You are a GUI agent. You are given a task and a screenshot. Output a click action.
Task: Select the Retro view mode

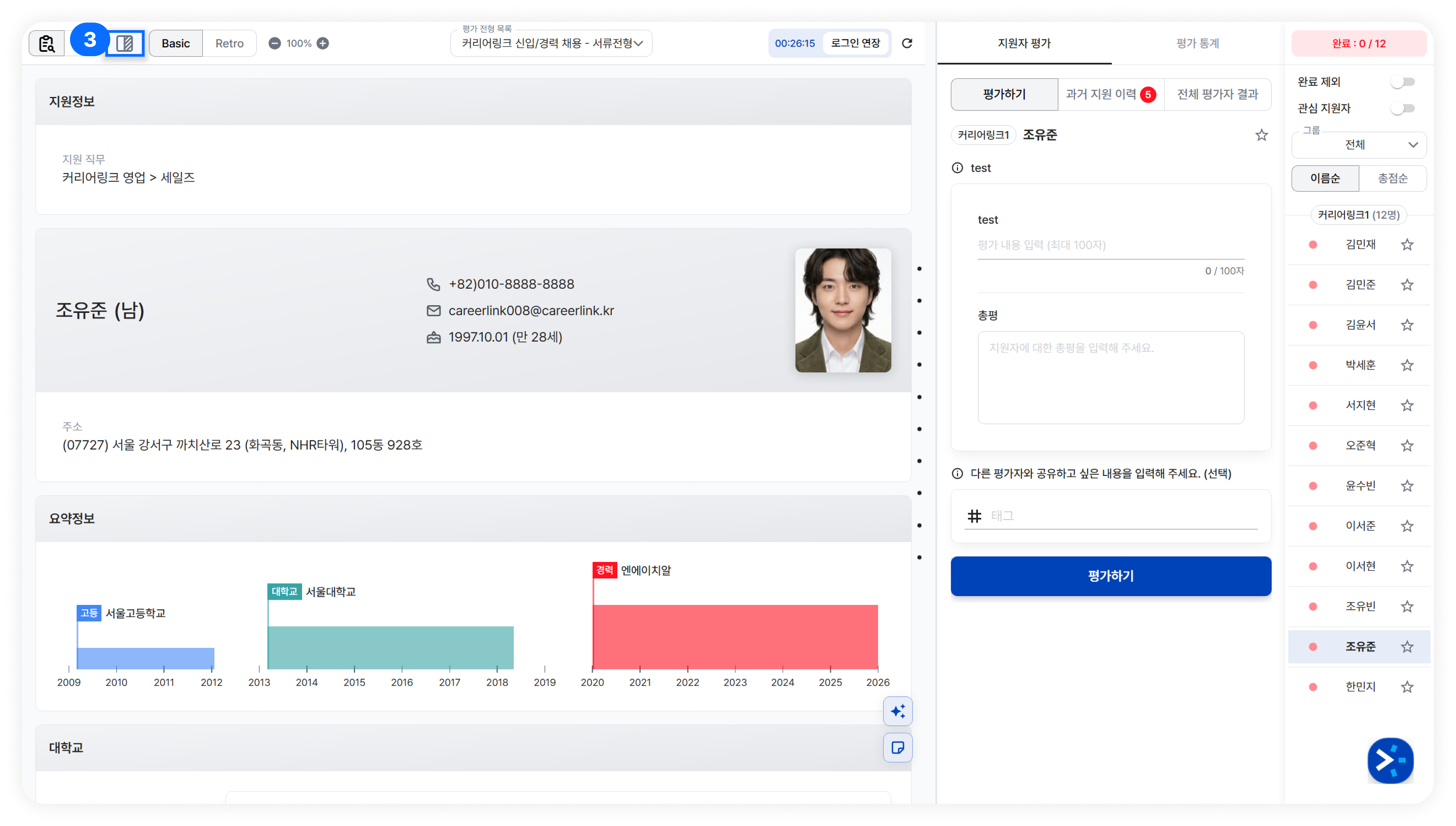coord(229,43)
